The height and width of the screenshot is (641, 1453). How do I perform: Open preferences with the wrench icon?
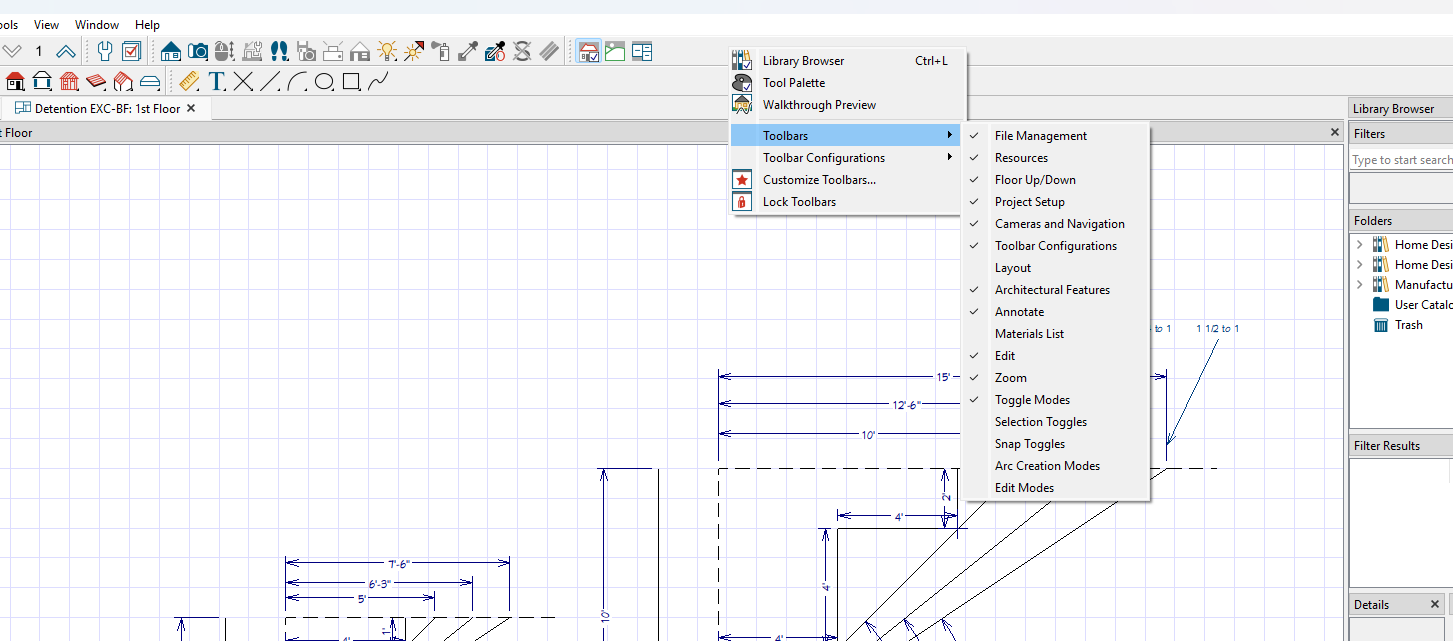(105, 51)
